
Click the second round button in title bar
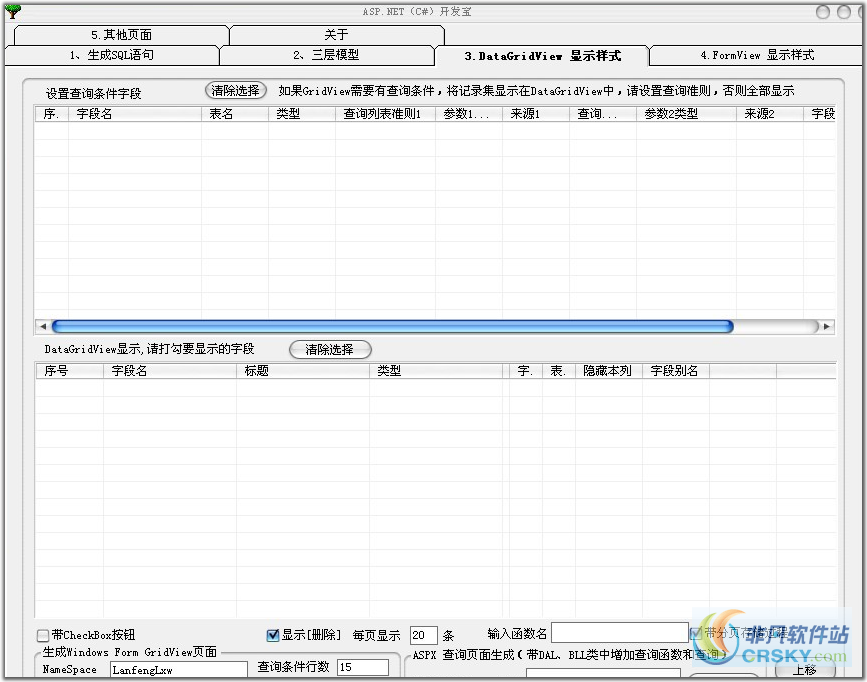pyautogui.click(x=844, y=12)
